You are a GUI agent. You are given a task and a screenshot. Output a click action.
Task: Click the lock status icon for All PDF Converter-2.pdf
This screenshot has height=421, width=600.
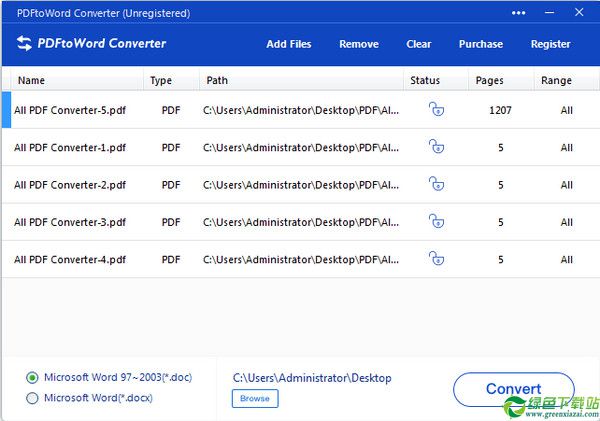click(436, 184)
